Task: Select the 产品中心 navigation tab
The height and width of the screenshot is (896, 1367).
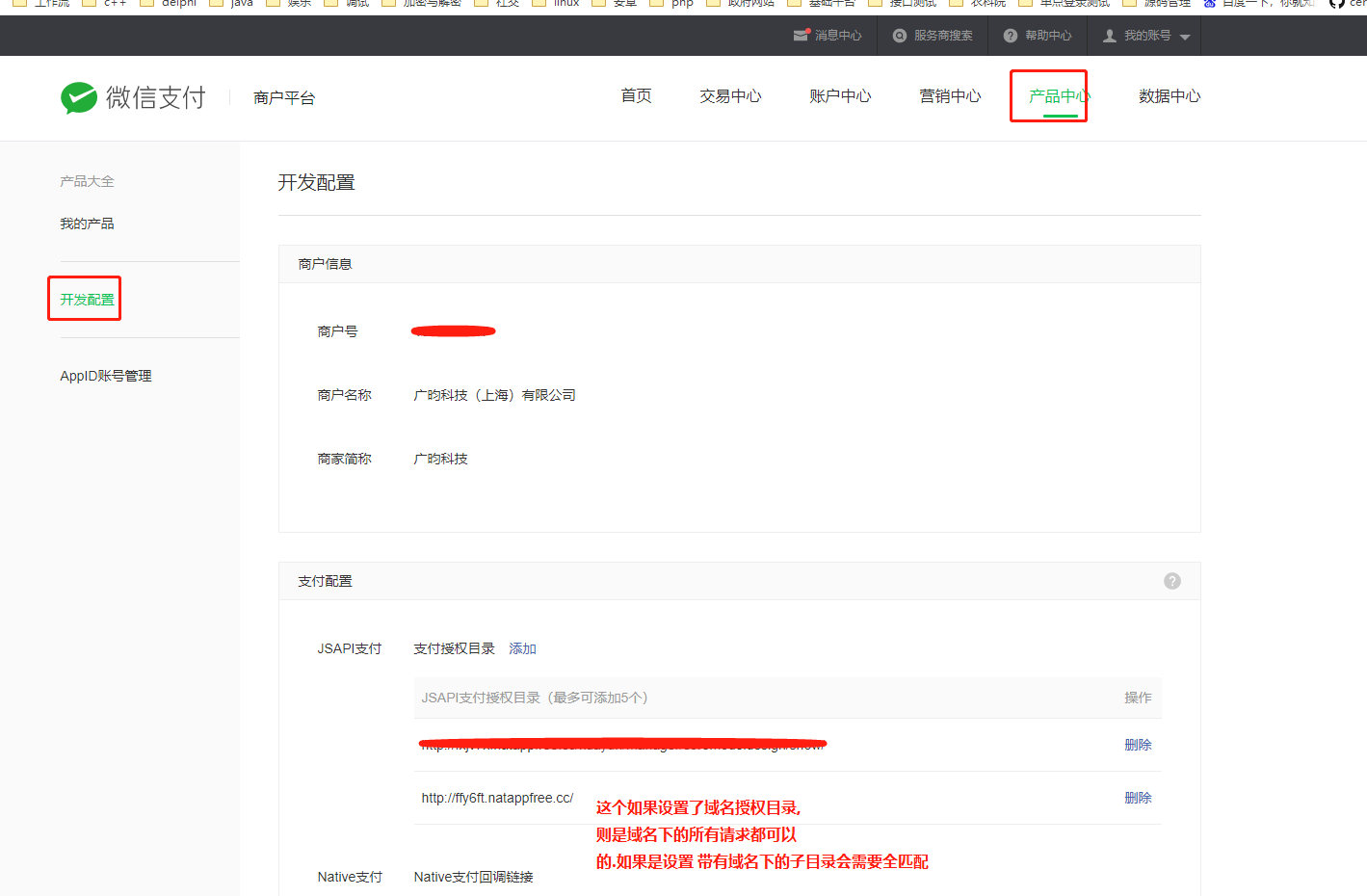Action: (x=1059, y=96)
